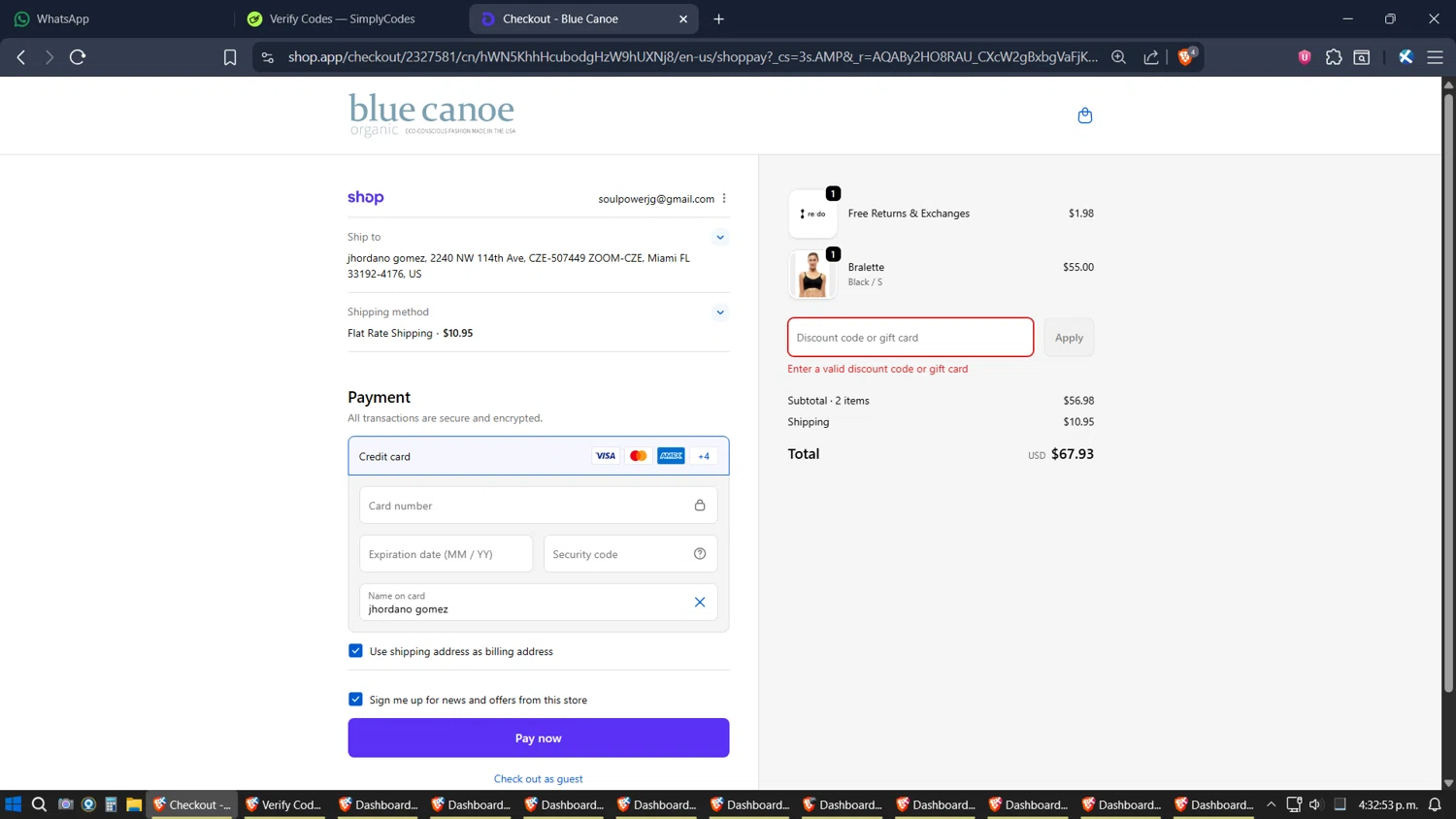Go back to the previous page
The width and height of the screenshot is (1456, 819).
(21, 57)
